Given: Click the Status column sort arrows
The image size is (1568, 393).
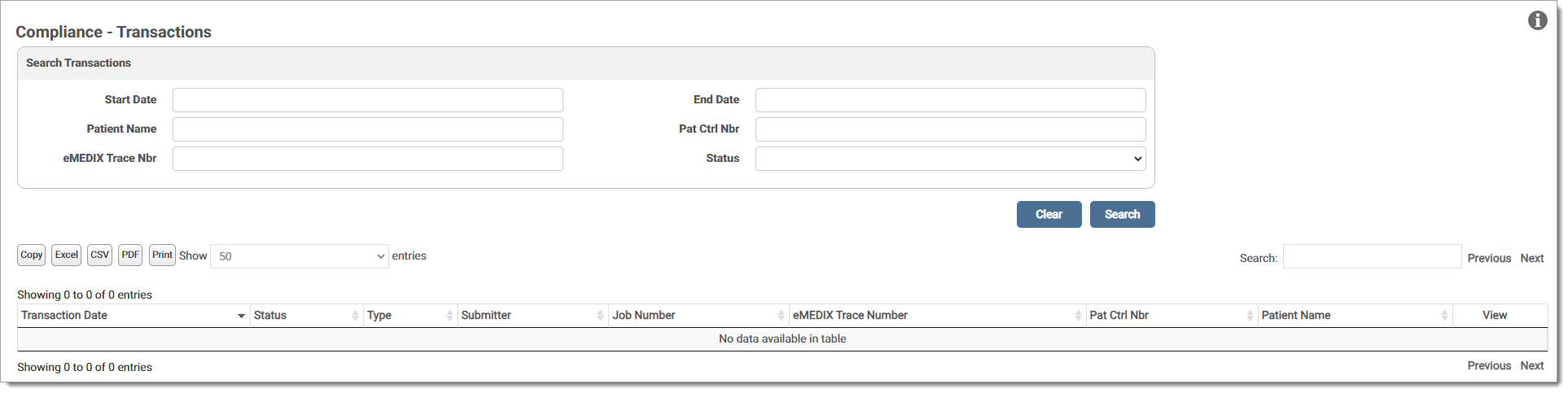Looking at the screenshot, I should pos(355,316).
